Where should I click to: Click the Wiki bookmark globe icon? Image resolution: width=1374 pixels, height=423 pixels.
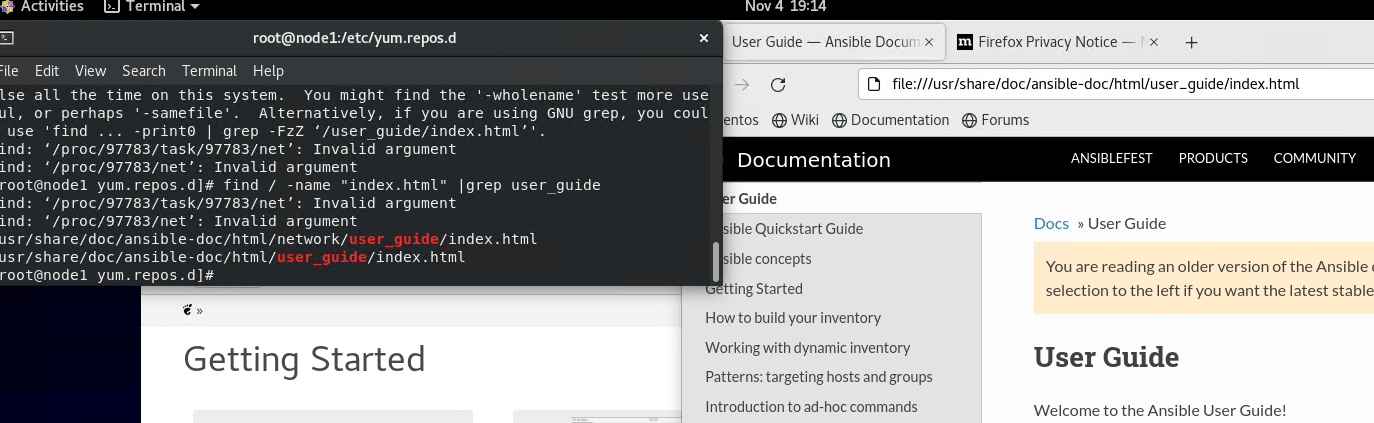pyautogui.click(x=779, y=120)
